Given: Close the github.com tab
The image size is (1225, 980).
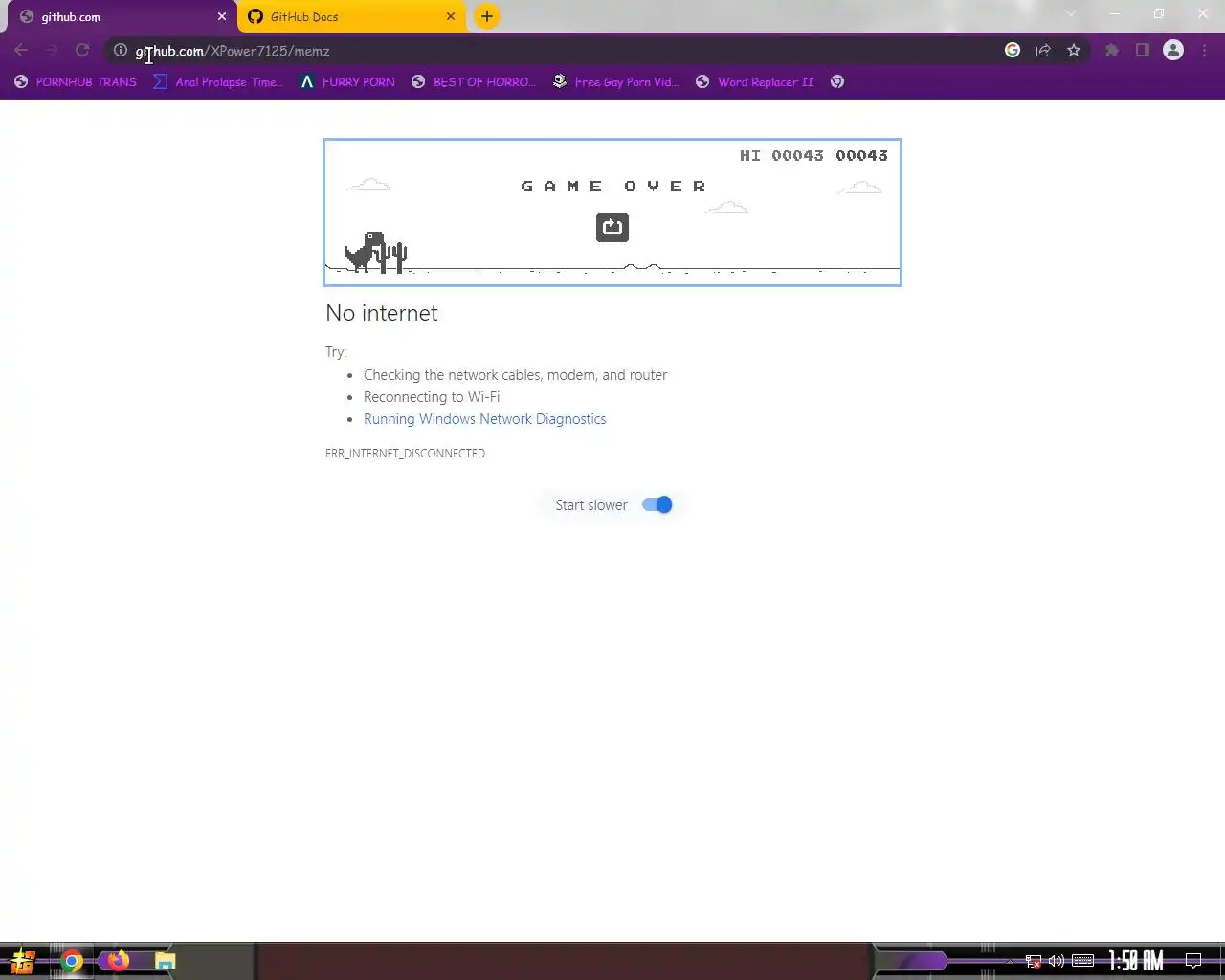Looking at the screenshot, I should click(222, 17).
